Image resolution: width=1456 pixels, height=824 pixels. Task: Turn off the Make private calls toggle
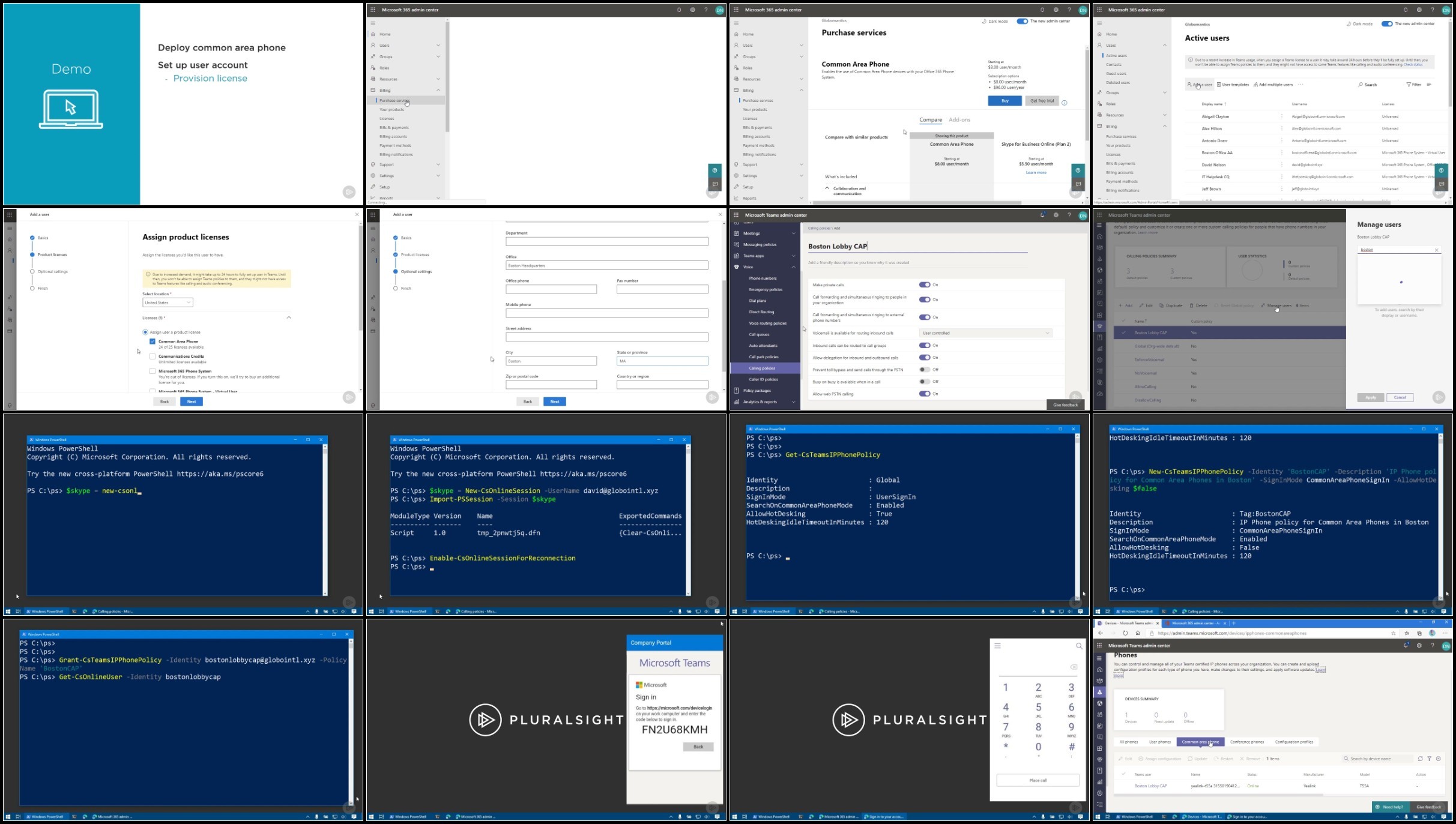point(925,285)
